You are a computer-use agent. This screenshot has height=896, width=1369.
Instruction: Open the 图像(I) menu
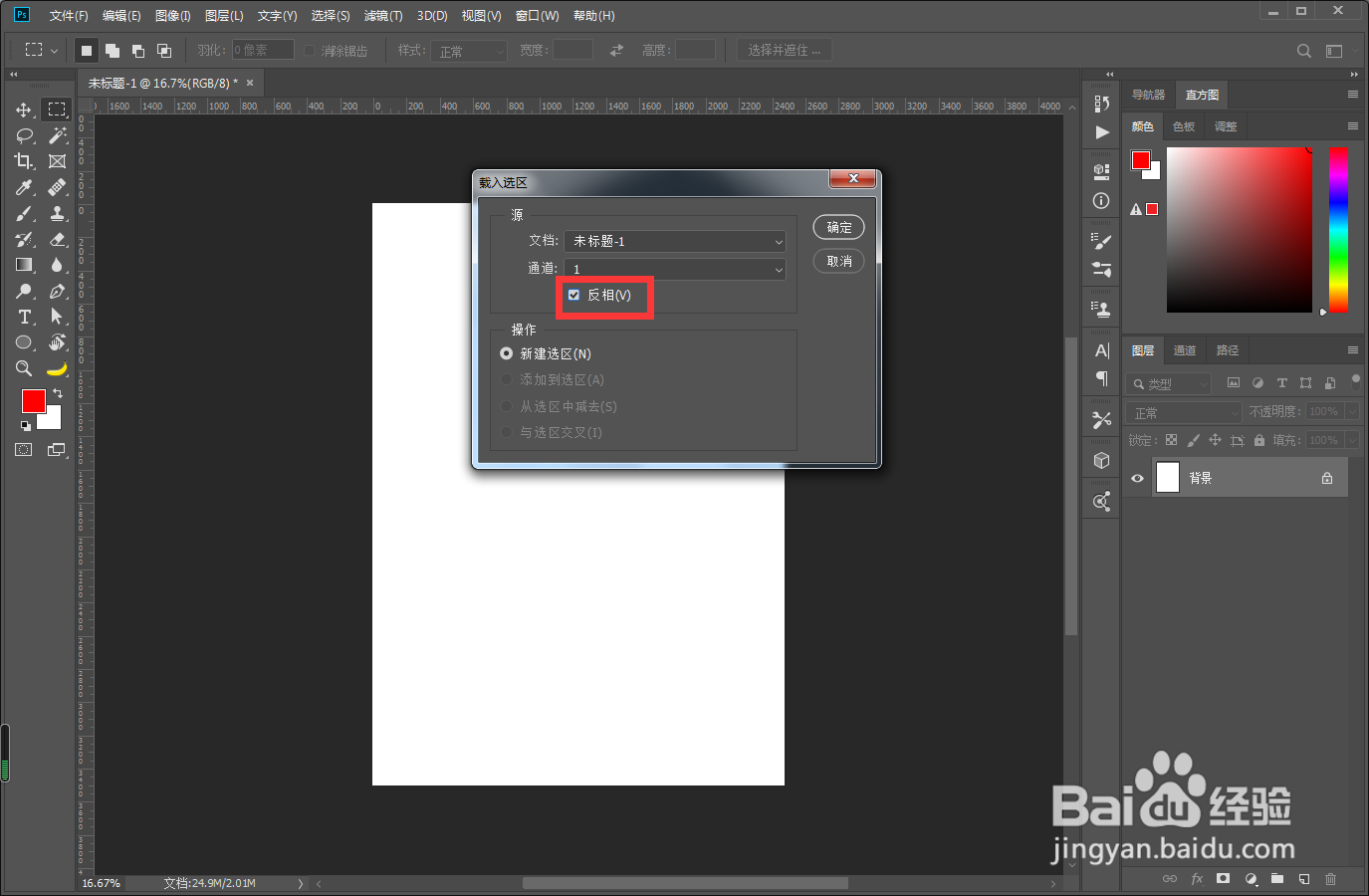click(172, 16)
